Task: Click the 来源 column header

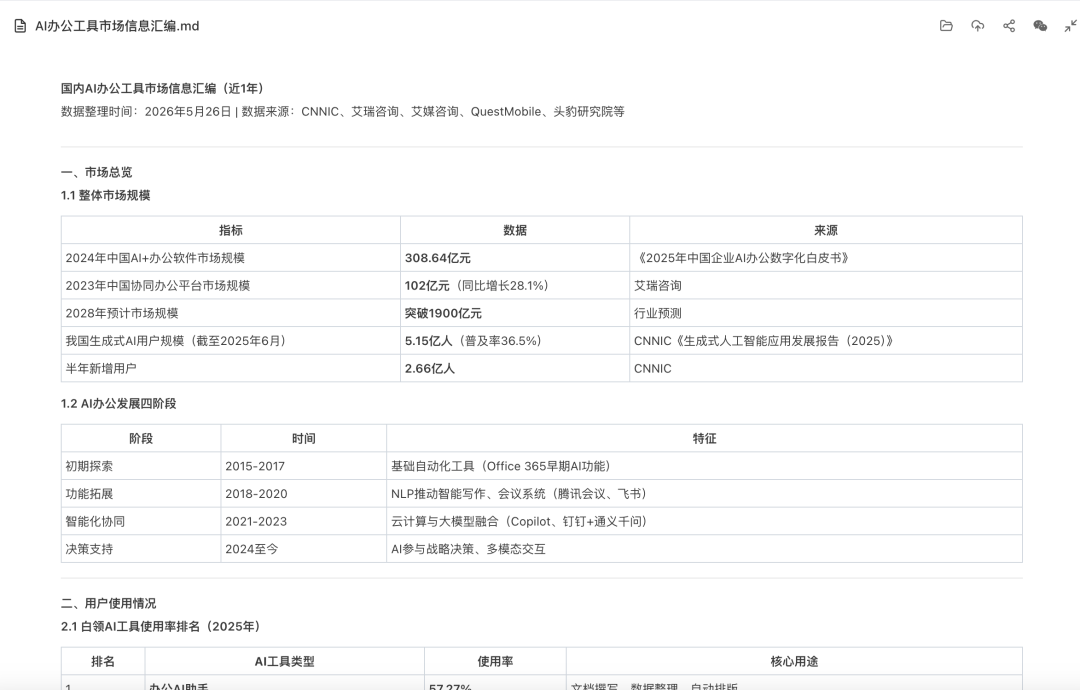Action: click(826, 230)
